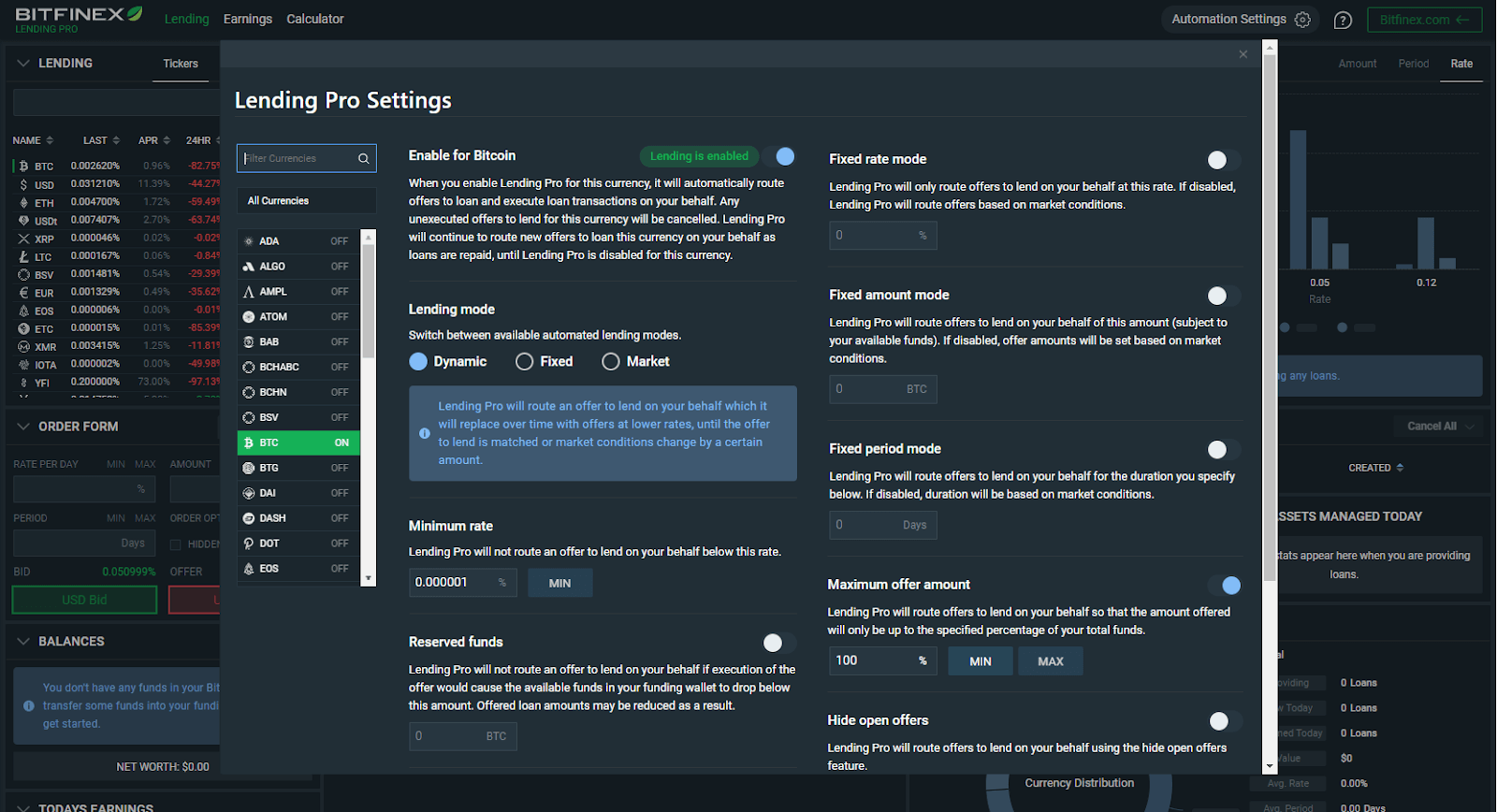Toggle the Enable for Bitcoin switch

coord(778,156)
